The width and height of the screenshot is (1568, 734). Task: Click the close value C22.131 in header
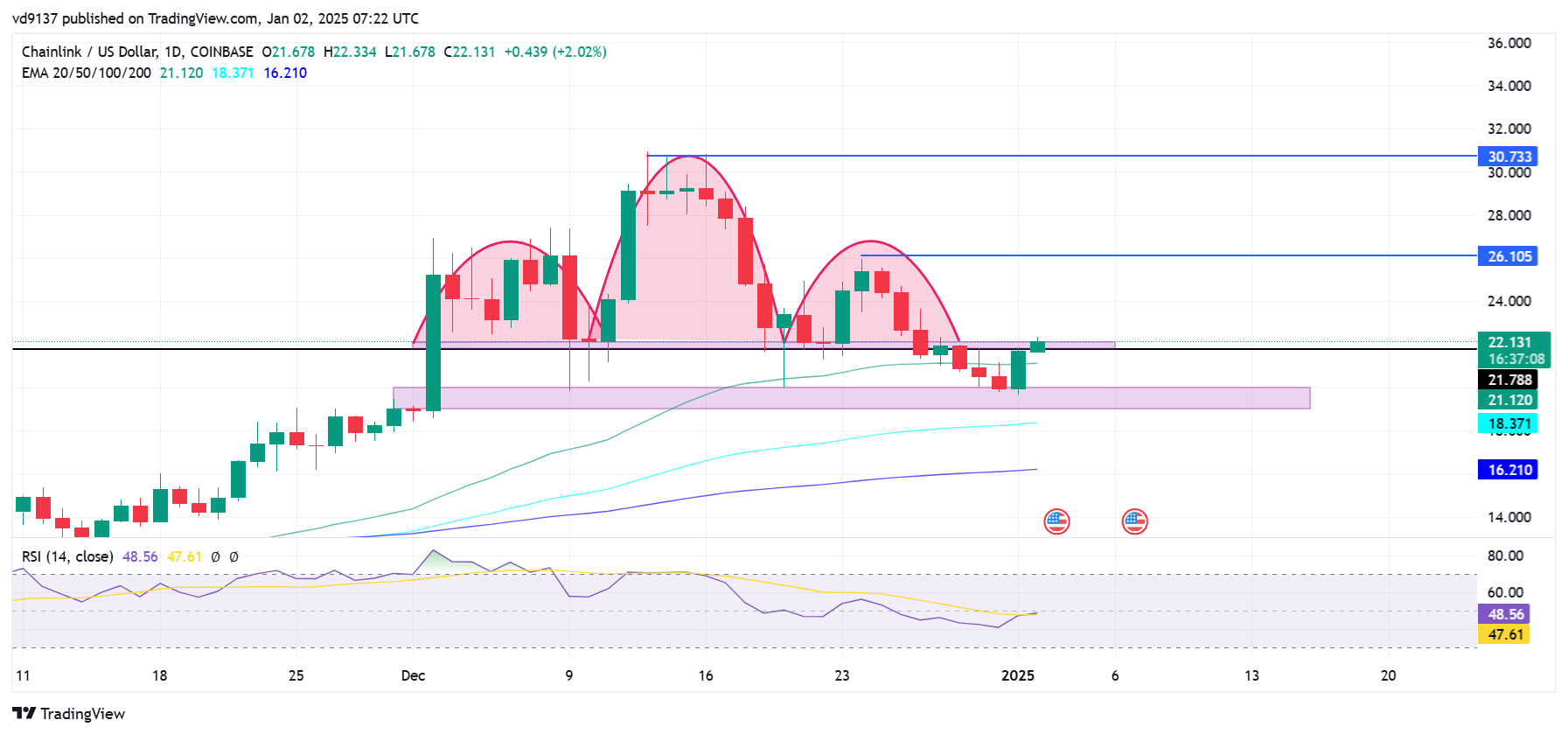click(x=470, y=52)
